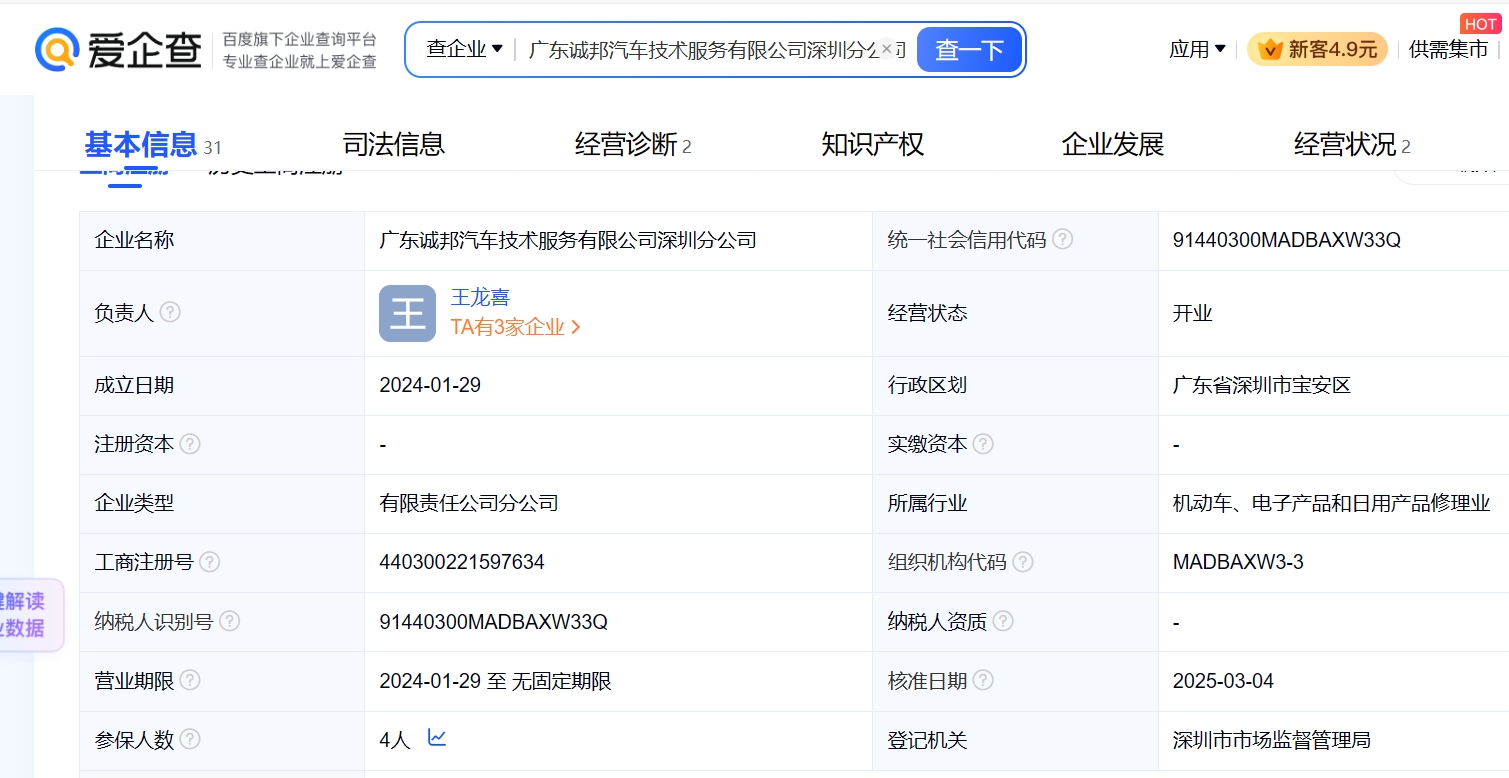Image resolution: width=1509 pixels, height=778 pixels.
Task: Expand TA有3家企业 link arrow
Action: coord(575,327)
